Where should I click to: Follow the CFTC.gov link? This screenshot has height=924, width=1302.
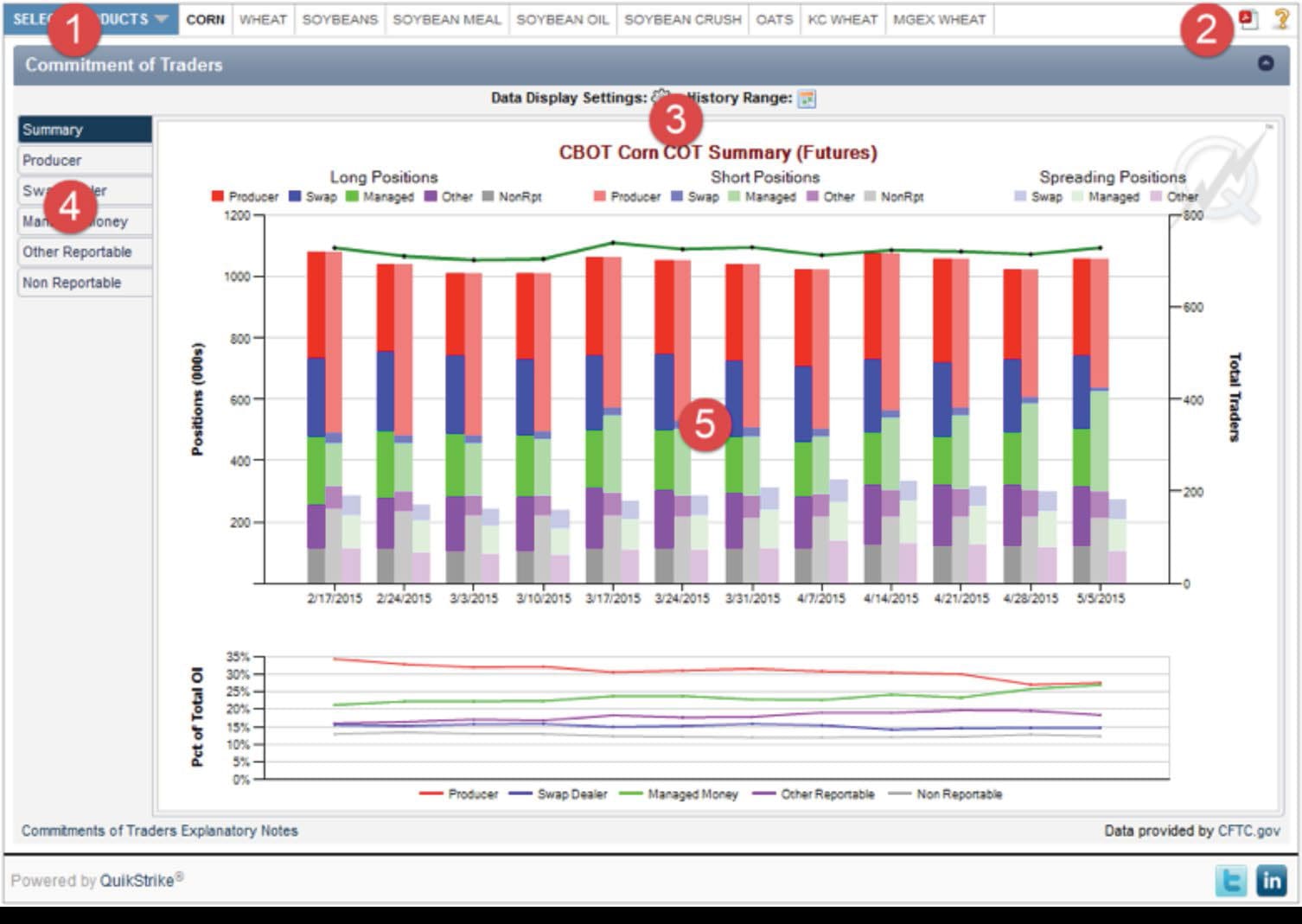coord(1248,831)
